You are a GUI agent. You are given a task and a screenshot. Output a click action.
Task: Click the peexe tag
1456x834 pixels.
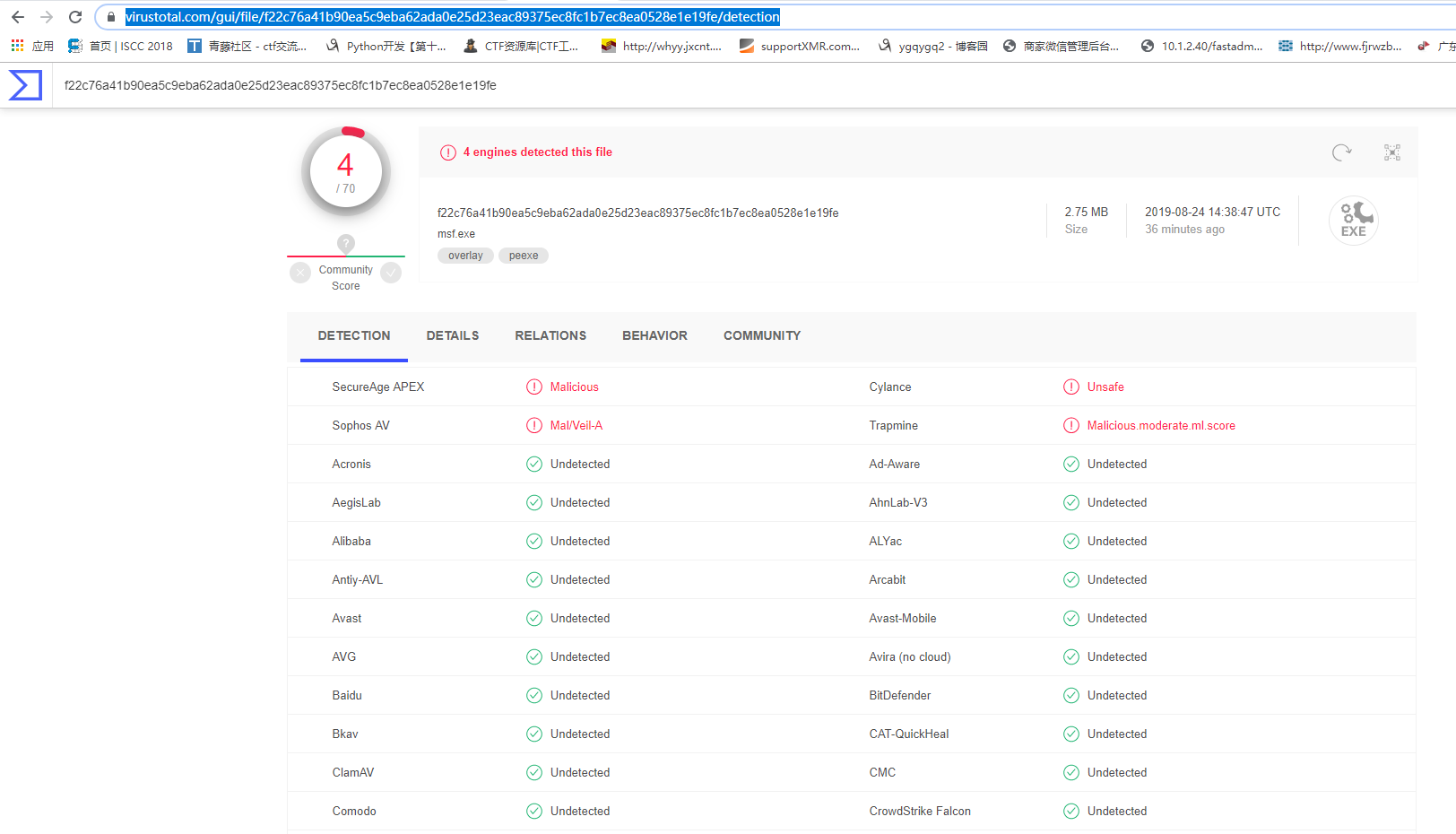coord(524,256)
